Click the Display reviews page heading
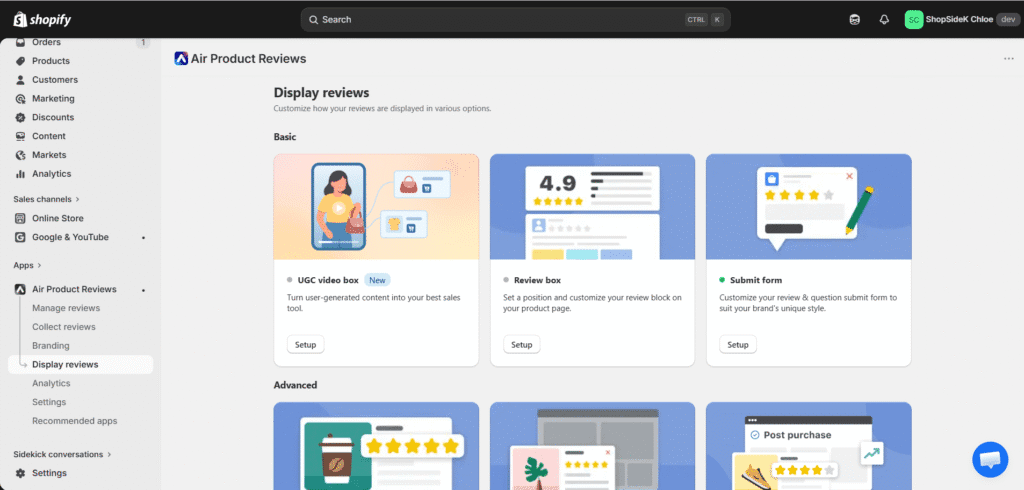The image size is (1024, 490). click(321, 93)
